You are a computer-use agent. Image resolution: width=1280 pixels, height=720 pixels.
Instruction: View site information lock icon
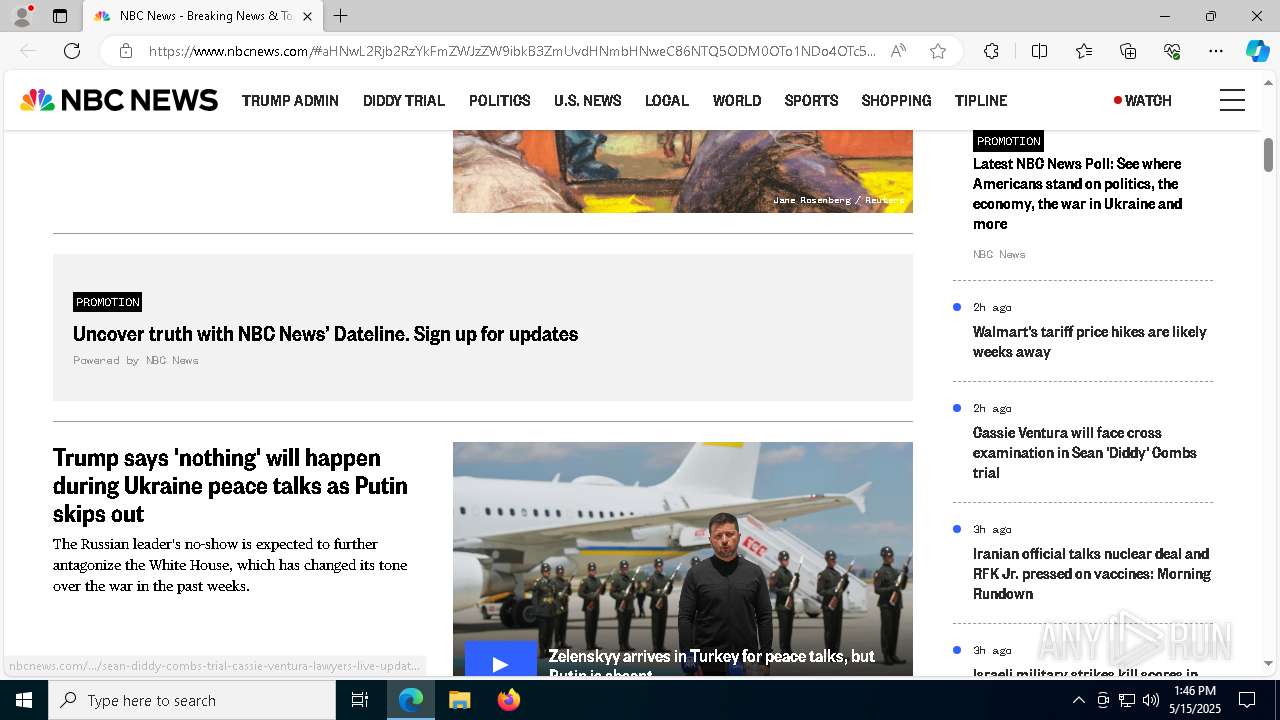(x=126, y=51)
